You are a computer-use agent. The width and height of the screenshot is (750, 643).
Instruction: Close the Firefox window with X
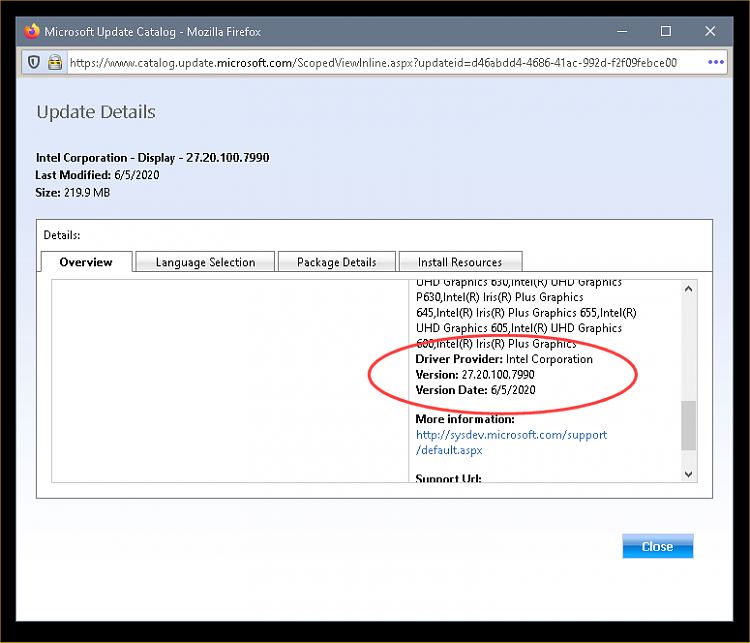tap(710, 32)
